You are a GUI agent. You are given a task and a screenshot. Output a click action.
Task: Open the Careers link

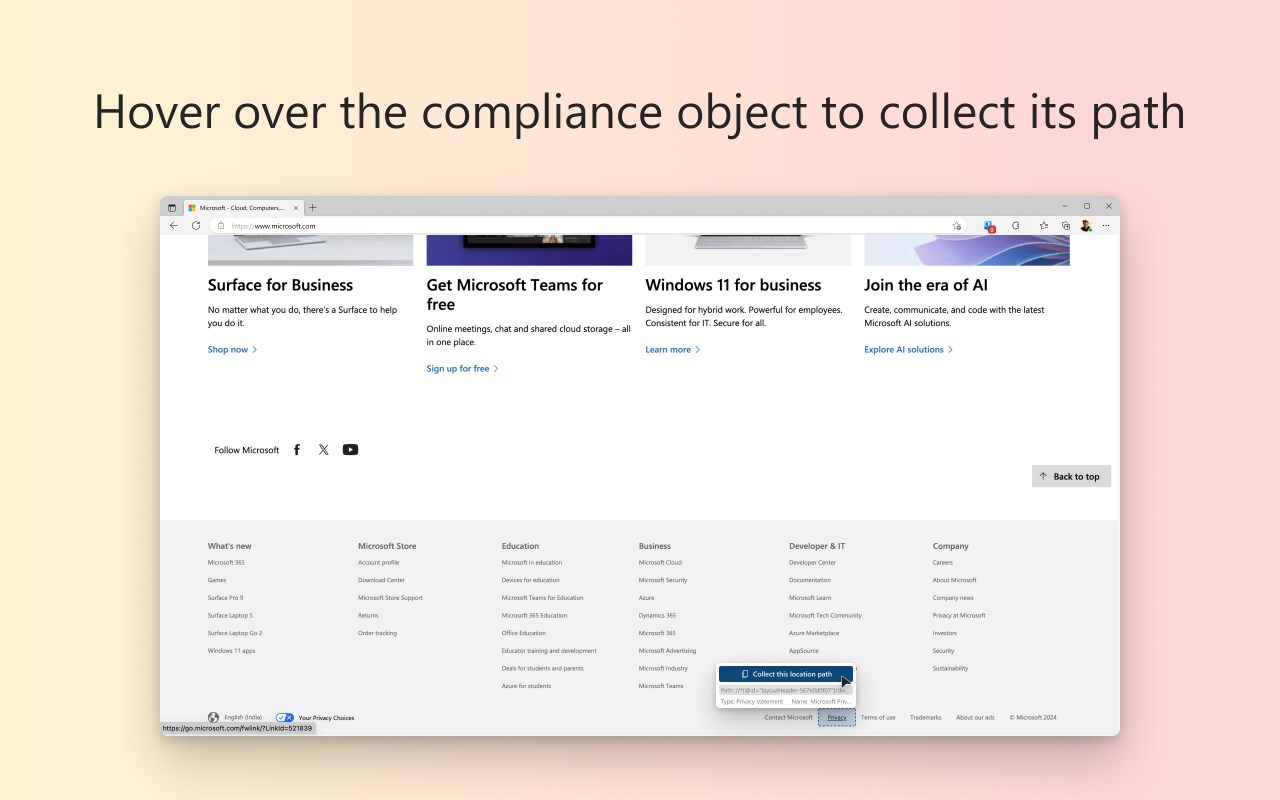tap(943, 562)
